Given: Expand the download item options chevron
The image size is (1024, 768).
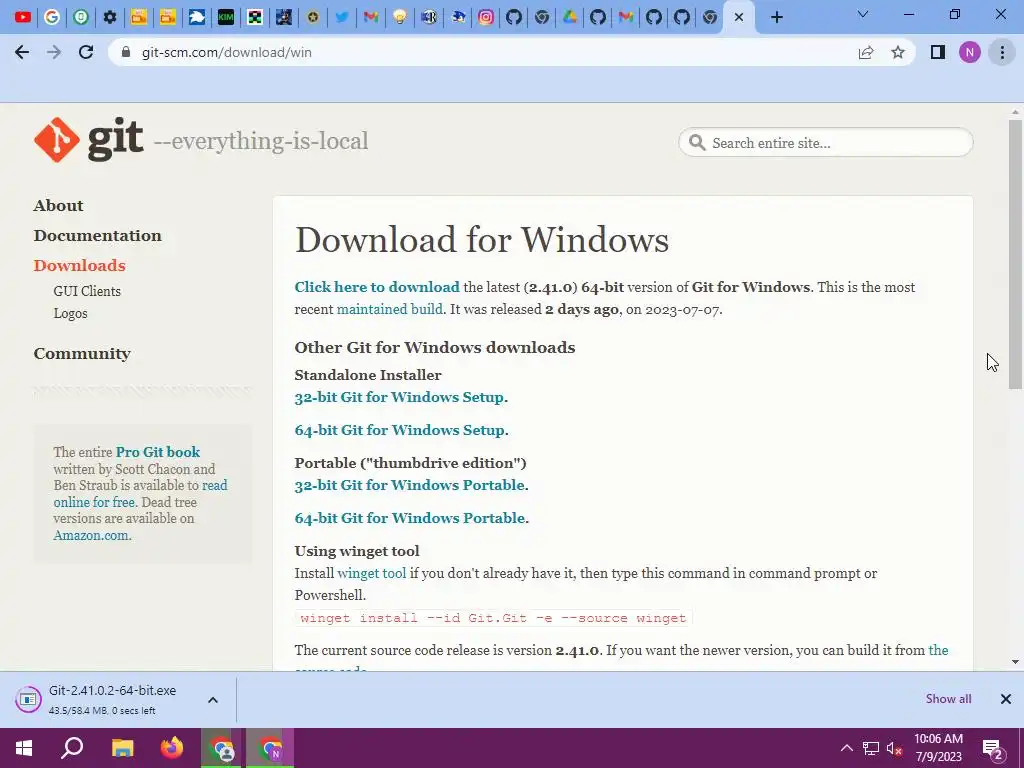Looking at the screenshot, I should [213, 699].
